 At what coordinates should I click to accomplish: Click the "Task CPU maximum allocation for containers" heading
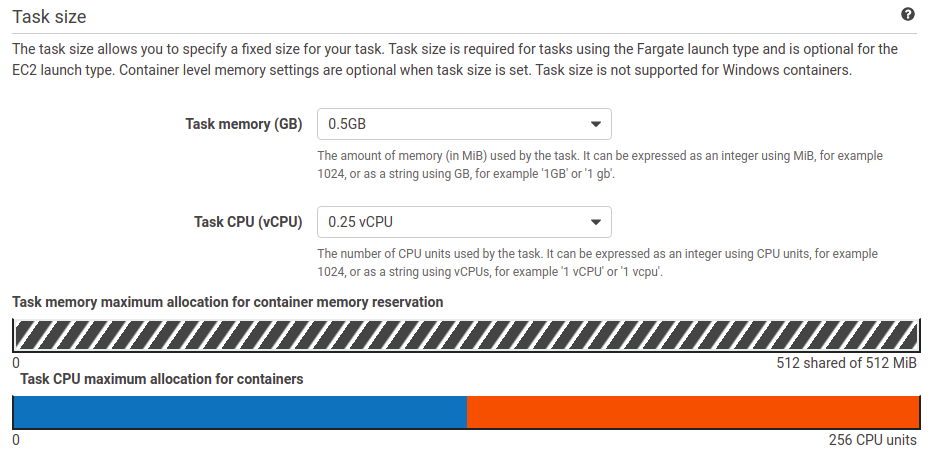(162, 379)
